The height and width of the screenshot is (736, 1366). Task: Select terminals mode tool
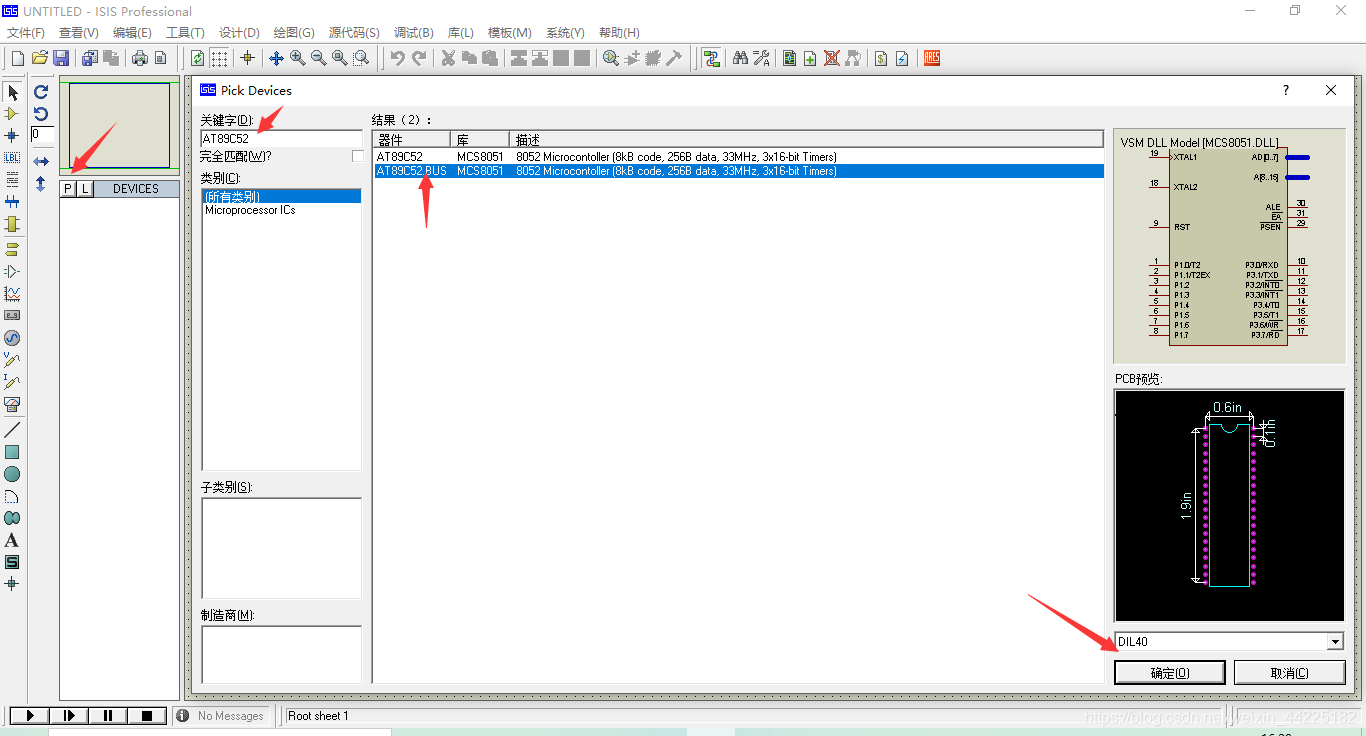pyautogui.click(x=12, y=248)
